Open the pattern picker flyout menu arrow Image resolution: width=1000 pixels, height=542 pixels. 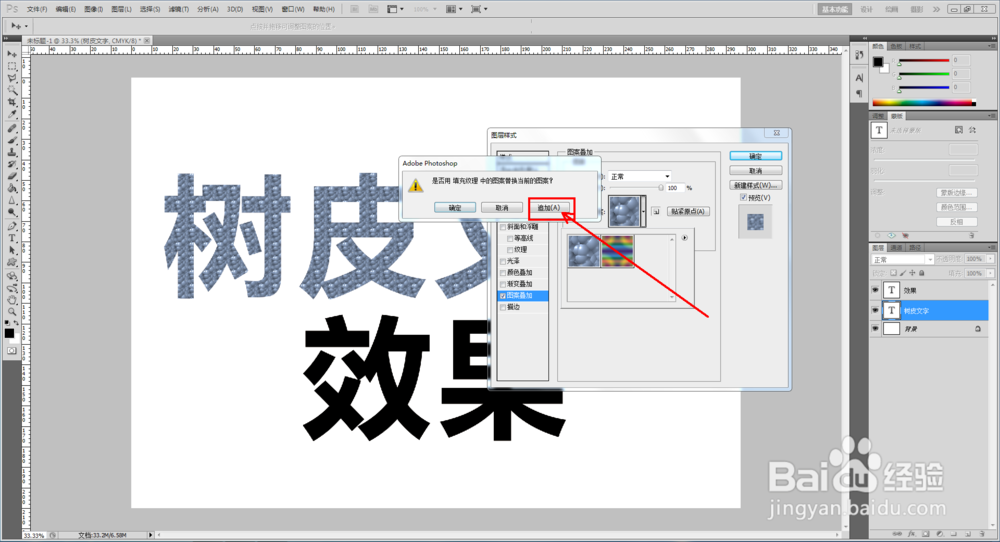(684, 238)
